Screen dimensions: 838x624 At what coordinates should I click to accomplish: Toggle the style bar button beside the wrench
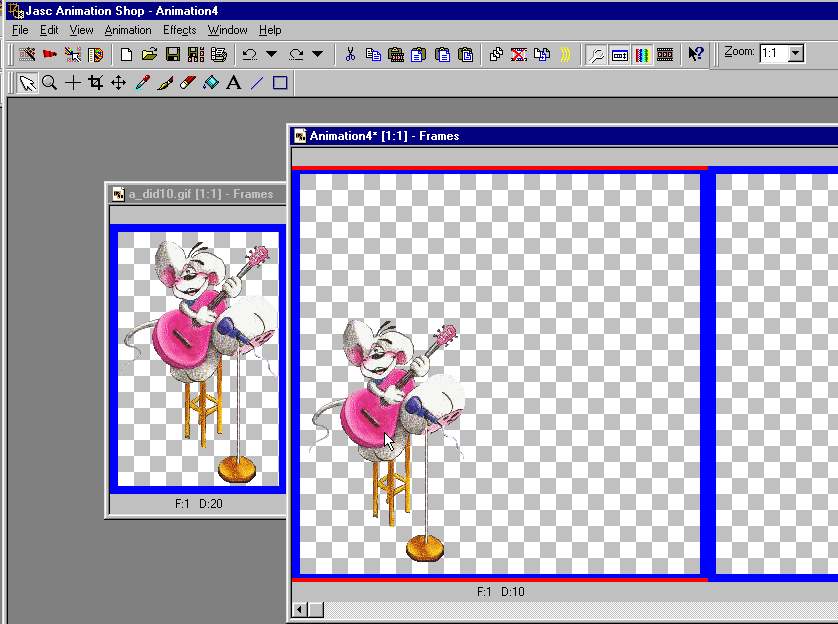(x=619, y=54)
